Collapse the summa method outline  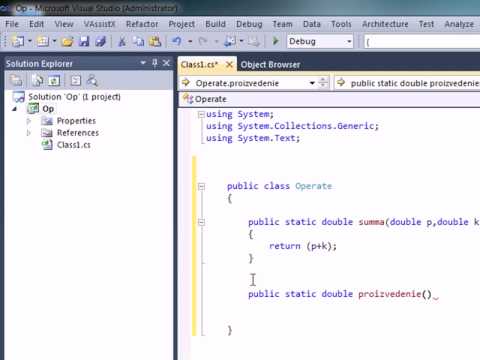(201, 222)
